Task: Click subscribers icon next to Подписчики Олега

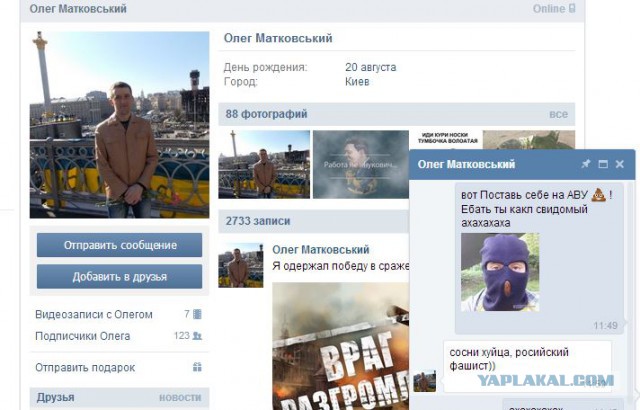Action: pos(197,336)
